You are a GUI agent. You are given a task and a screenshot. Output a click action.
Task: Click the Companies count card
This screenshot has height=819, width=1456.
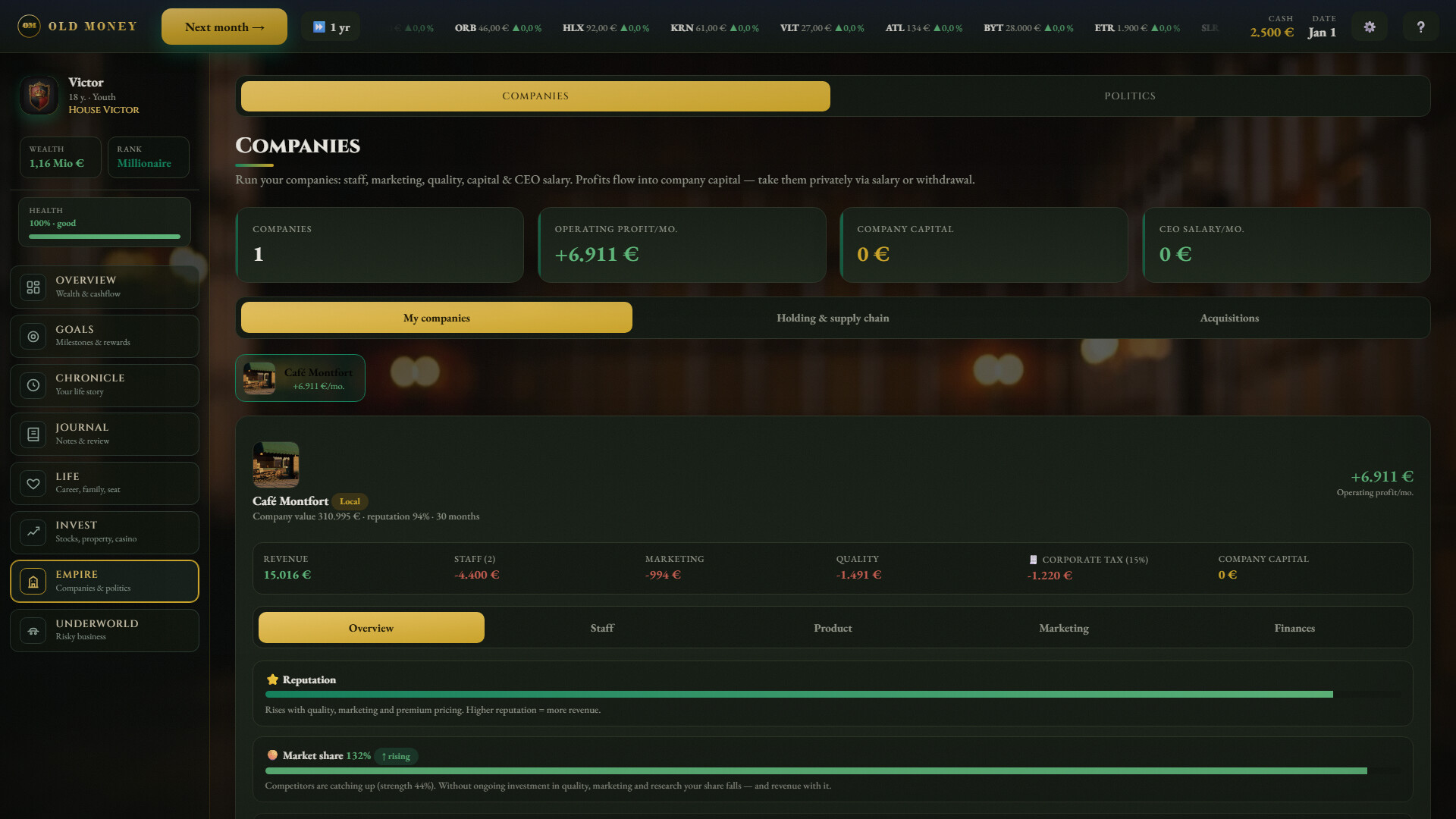pos(379,245)
